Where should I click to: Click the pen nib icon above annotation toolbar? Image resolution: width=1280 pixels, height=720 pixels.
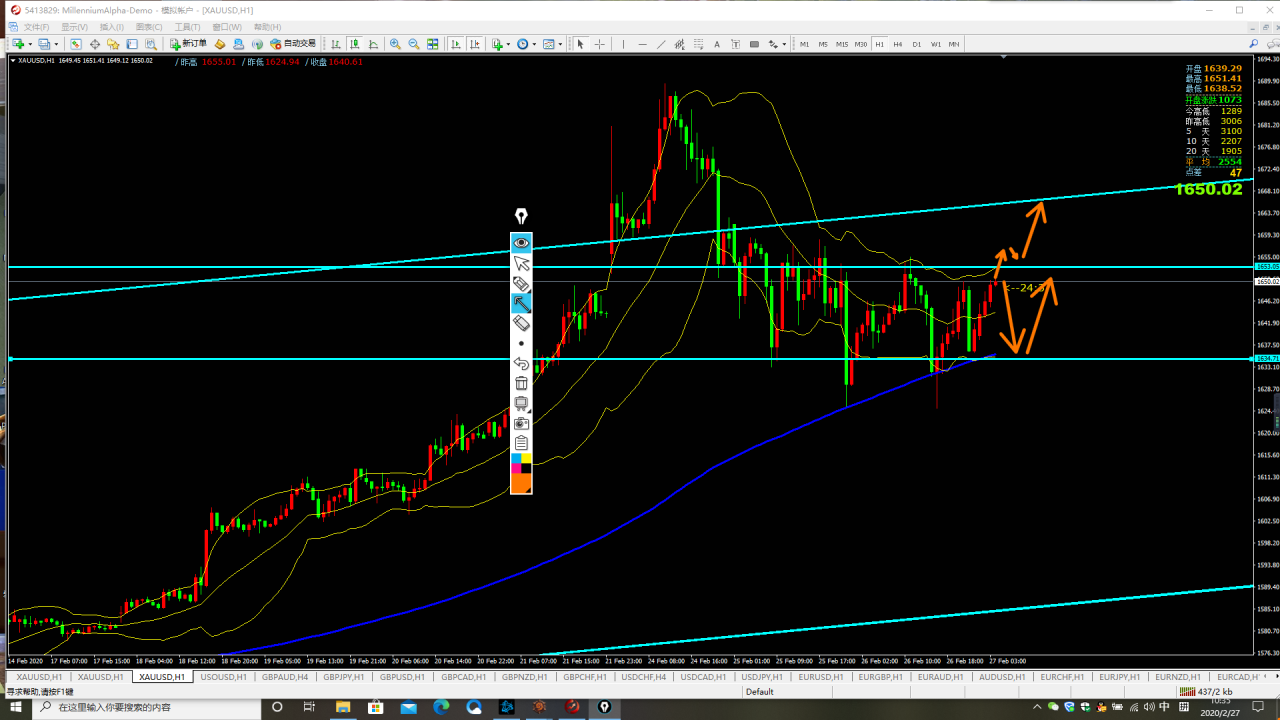click(x=521, y=216)
